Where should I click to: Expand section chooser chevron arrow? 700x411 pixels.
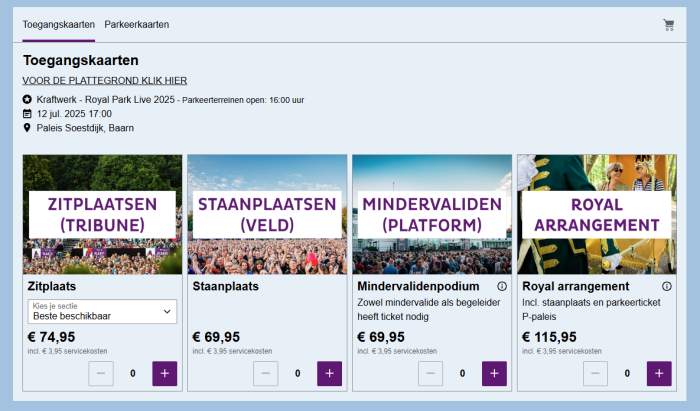point(167,311)
